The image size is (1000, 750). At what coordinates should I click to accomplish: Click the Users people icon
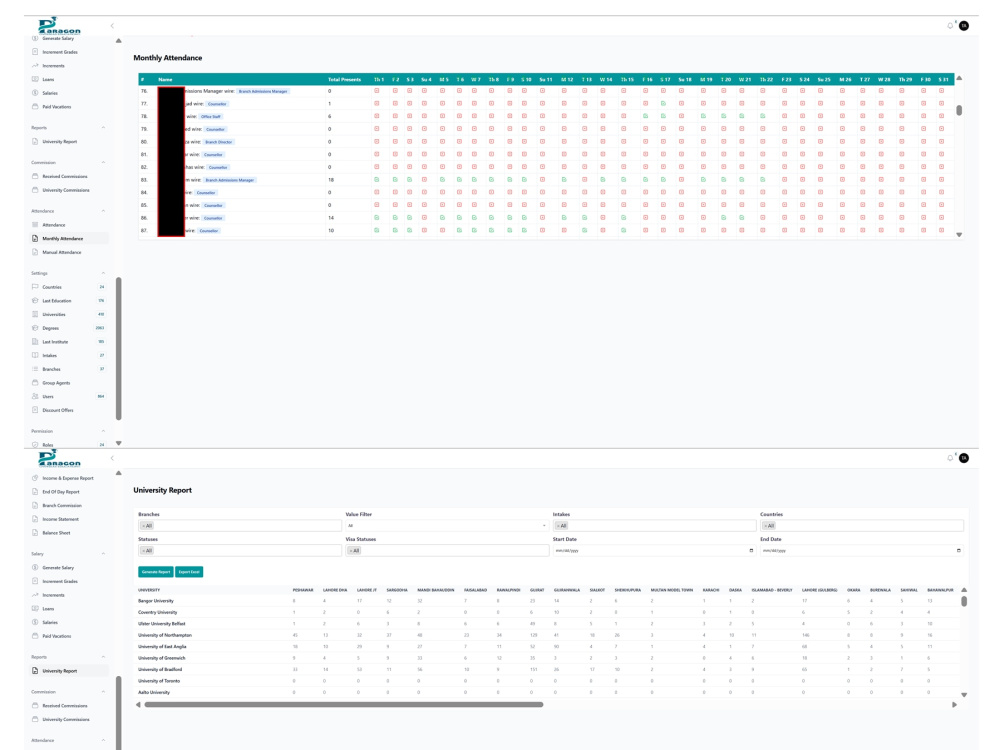click(x=35, y=397)
